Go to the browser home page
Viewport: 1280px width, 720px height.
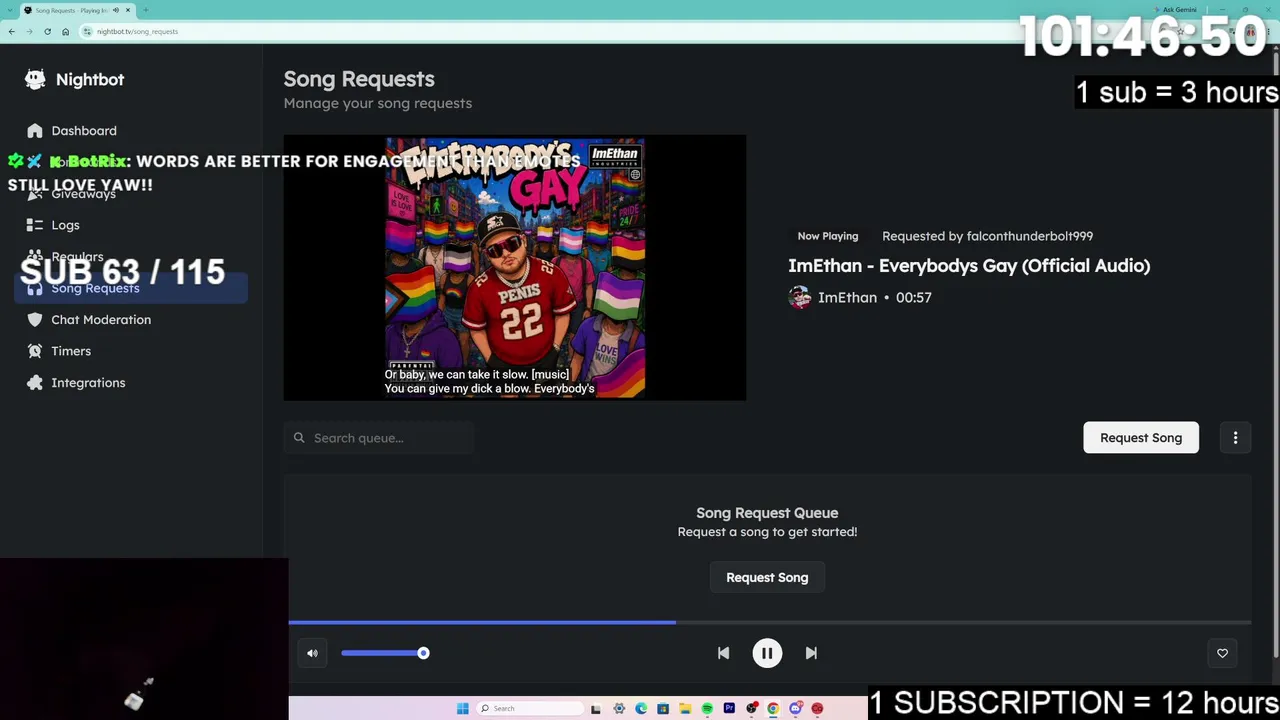[x=65, y=31]
